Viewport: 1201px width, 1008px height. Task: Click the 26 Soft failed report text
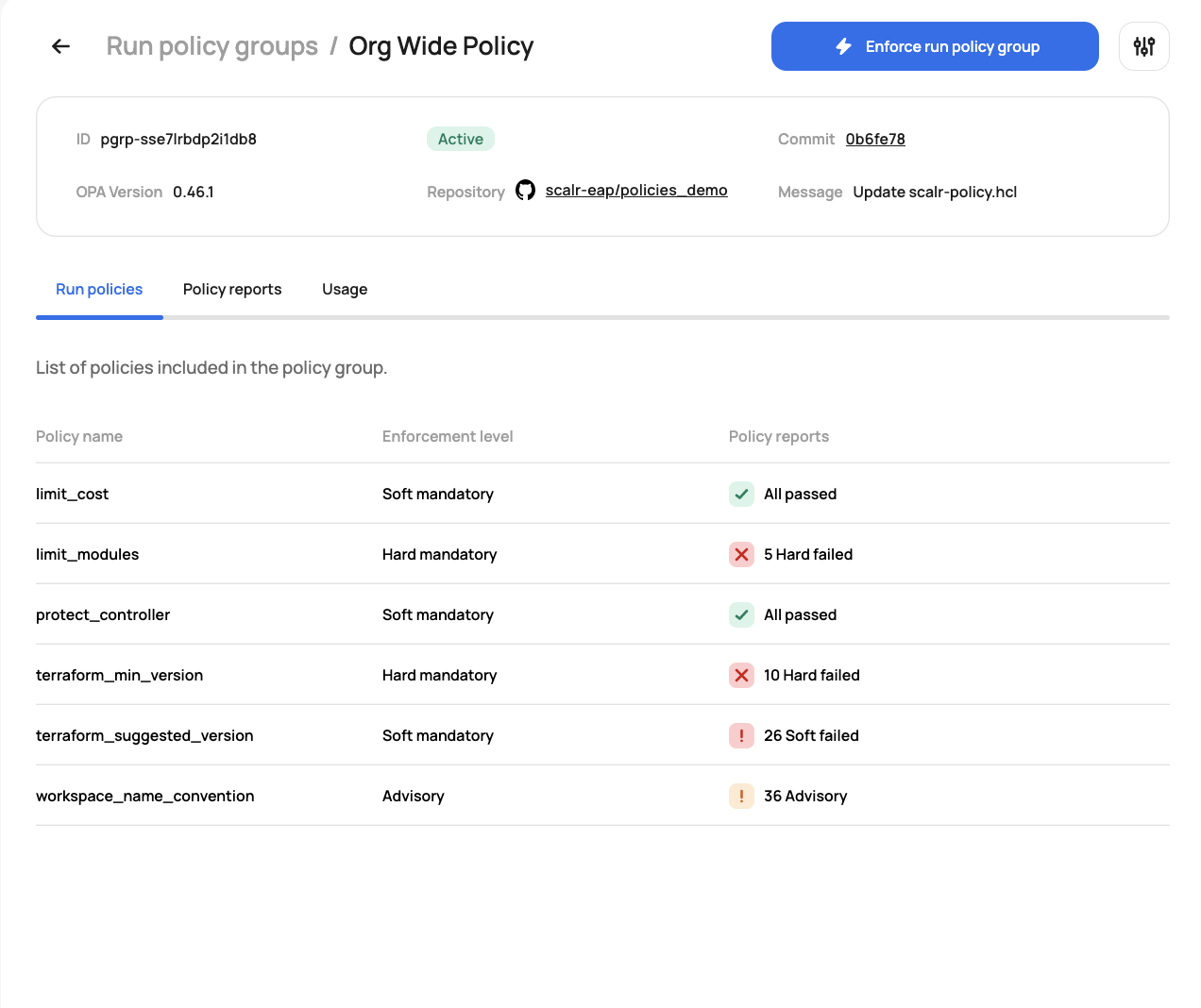(x=811, y=735)
